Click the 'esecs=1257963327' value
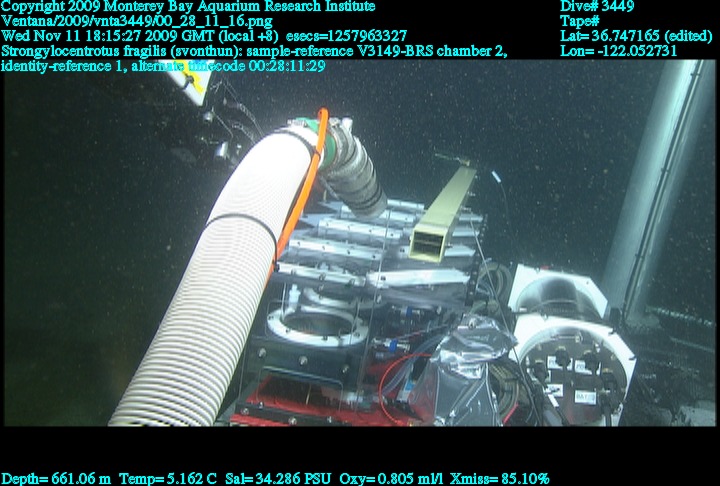 [347, 36]
